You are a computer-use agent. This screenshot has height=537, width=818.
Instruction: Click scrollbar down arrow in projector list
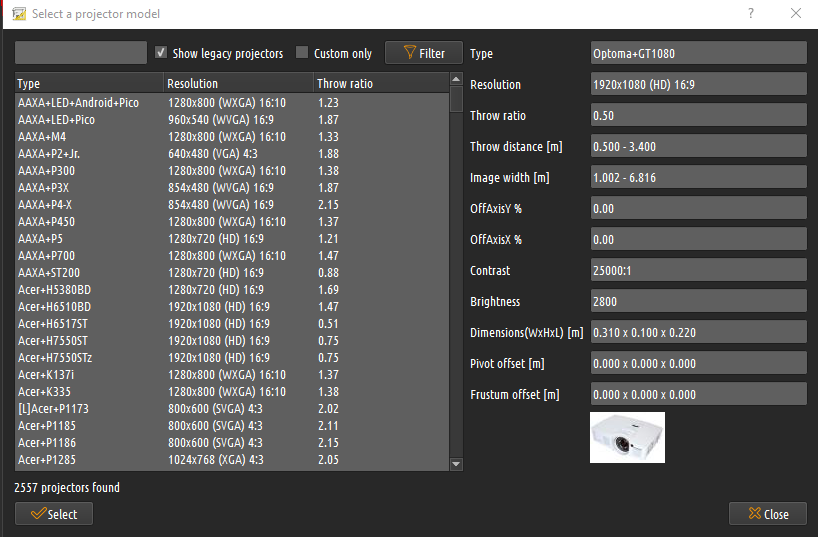pyautogui.click(x=456, y=464)
